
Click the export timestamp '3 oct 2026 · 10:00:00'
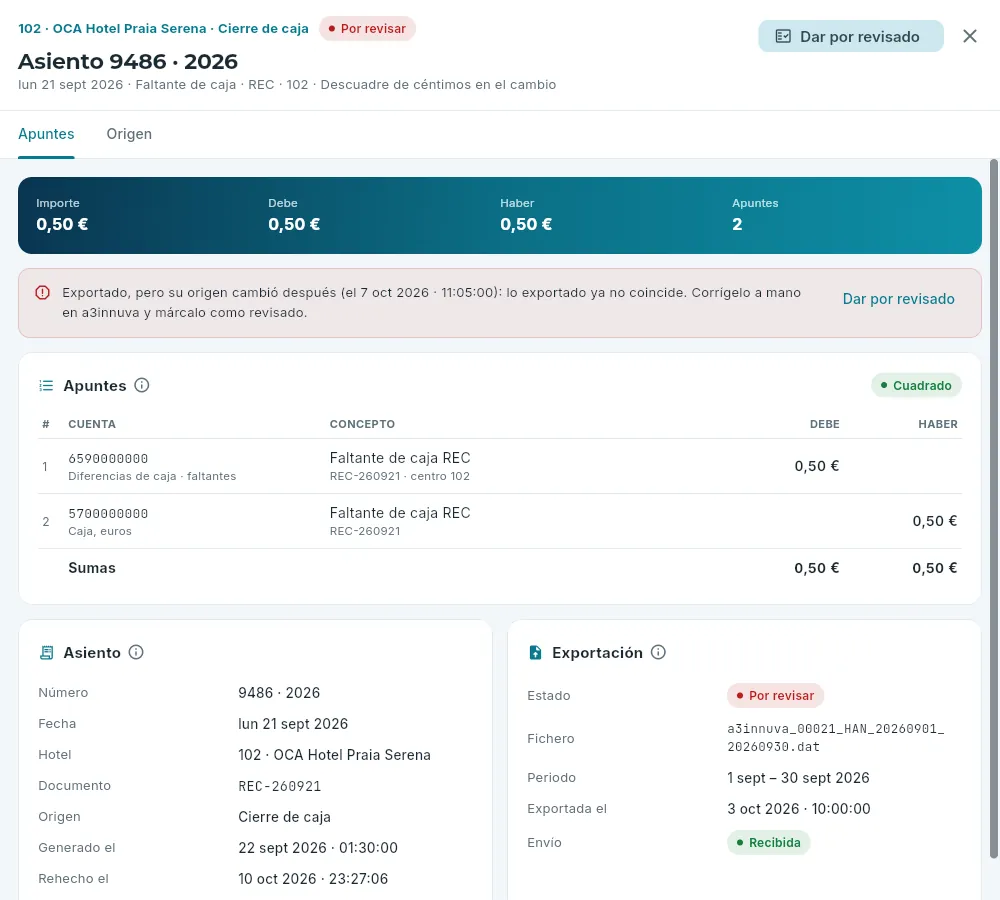798,809
